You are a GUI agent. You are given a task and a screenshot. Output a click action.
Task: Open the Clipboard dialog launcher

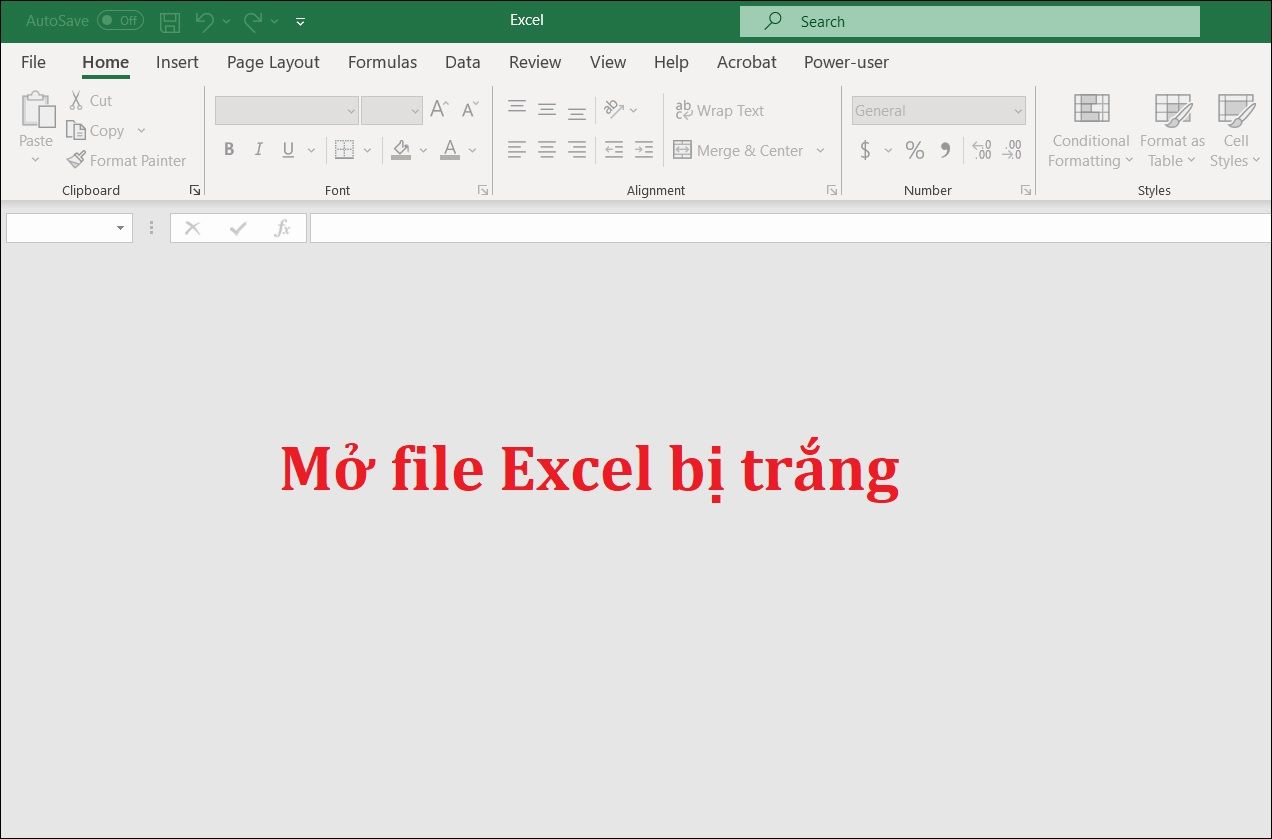[194, 190]
